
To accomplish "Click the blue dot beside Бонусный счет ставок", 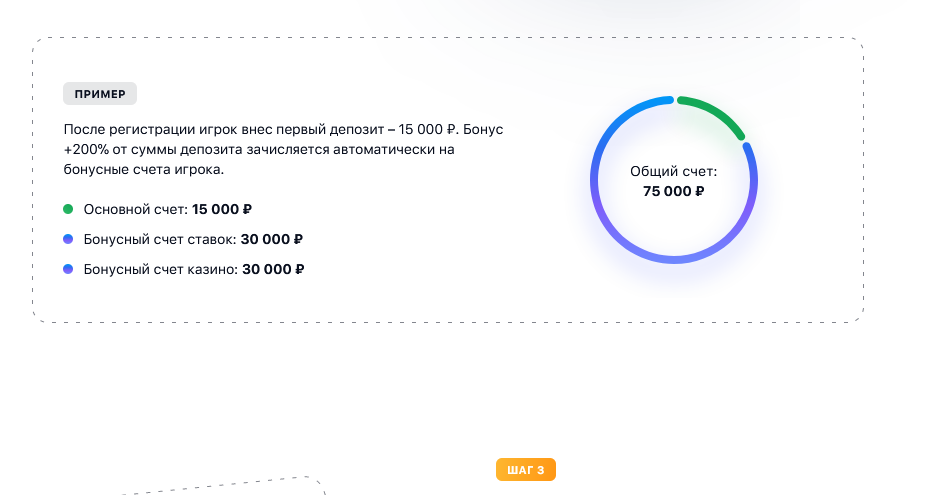I will 68,239.
